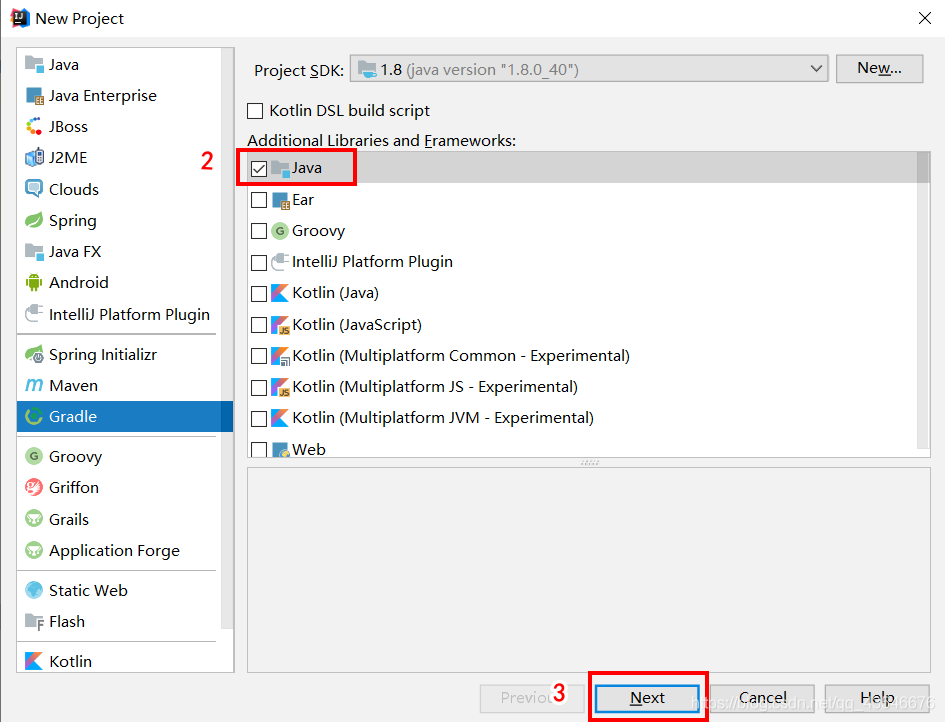
Task: Click the Next button
Action: [x=647, y=698]
